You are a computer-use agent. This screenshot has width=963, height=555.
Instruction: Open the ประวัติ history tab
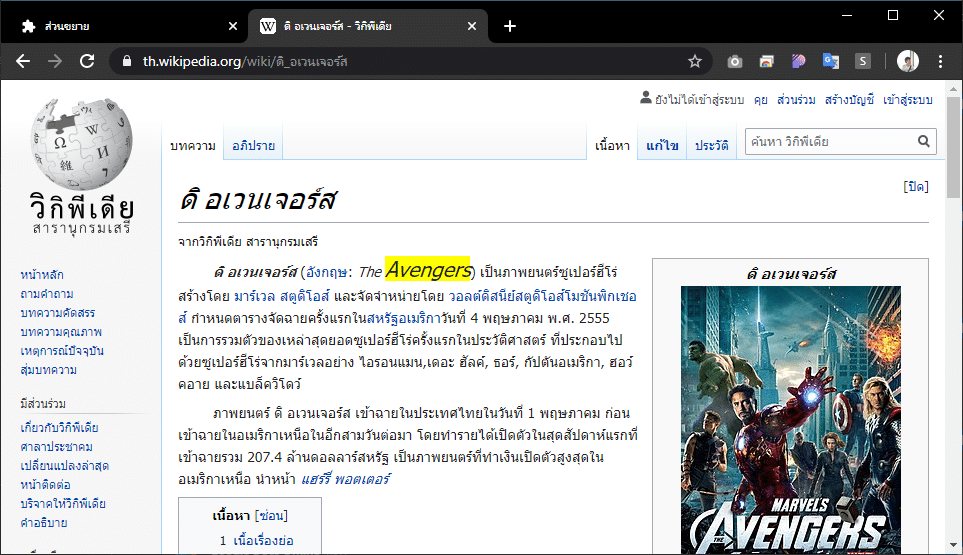click(711, 146)
